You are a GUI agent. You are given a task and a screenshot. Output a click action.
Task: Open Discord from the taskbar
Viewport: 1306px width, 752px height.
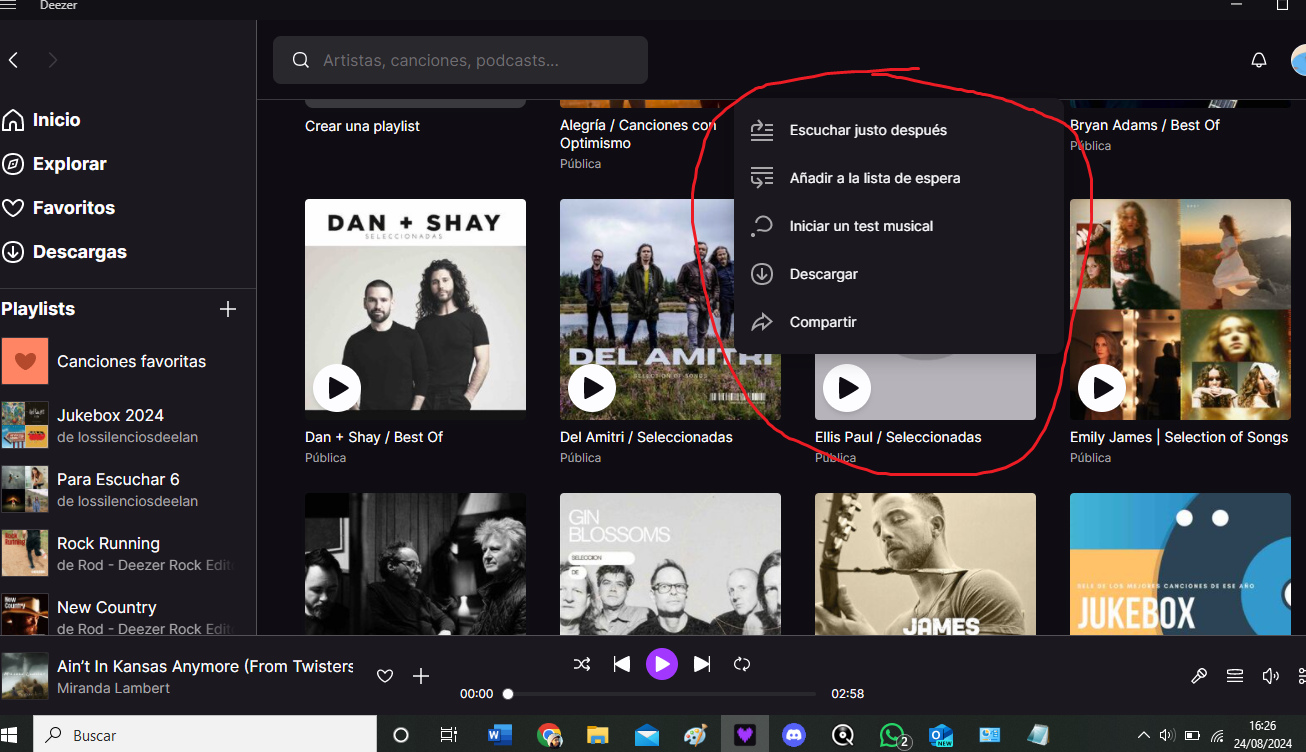point(794,735)
